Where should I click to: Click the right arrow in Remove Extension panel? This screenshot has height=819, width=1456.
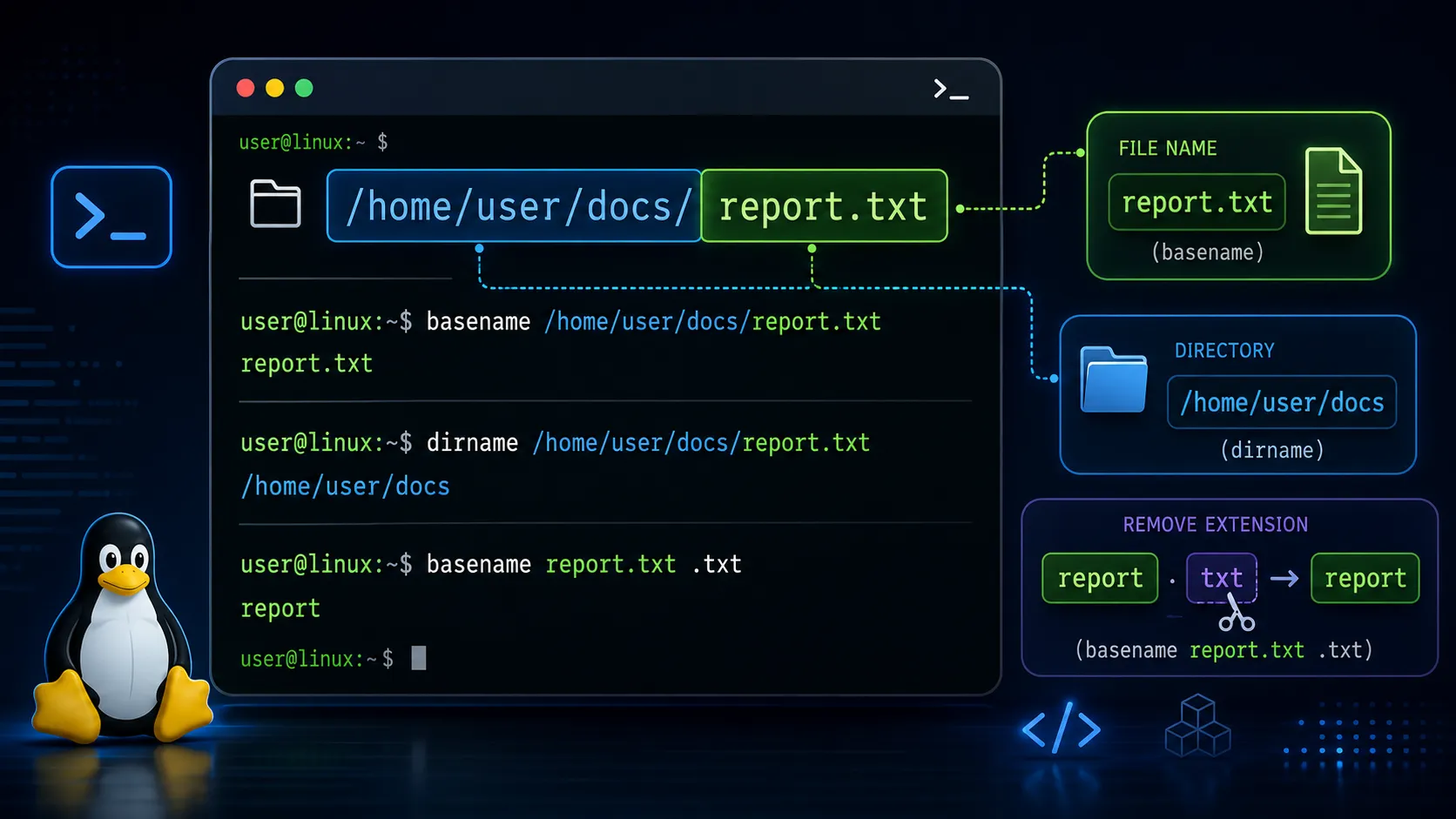click(x=1284, y=578)
